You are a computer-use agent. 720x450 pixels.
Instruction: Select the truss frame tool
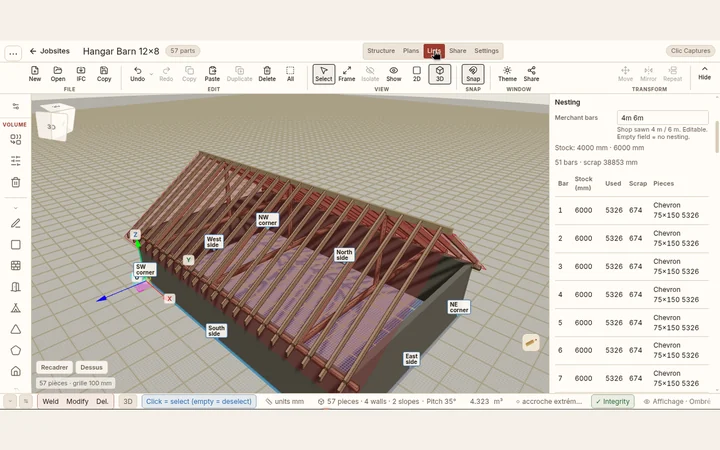coord(16,308)
